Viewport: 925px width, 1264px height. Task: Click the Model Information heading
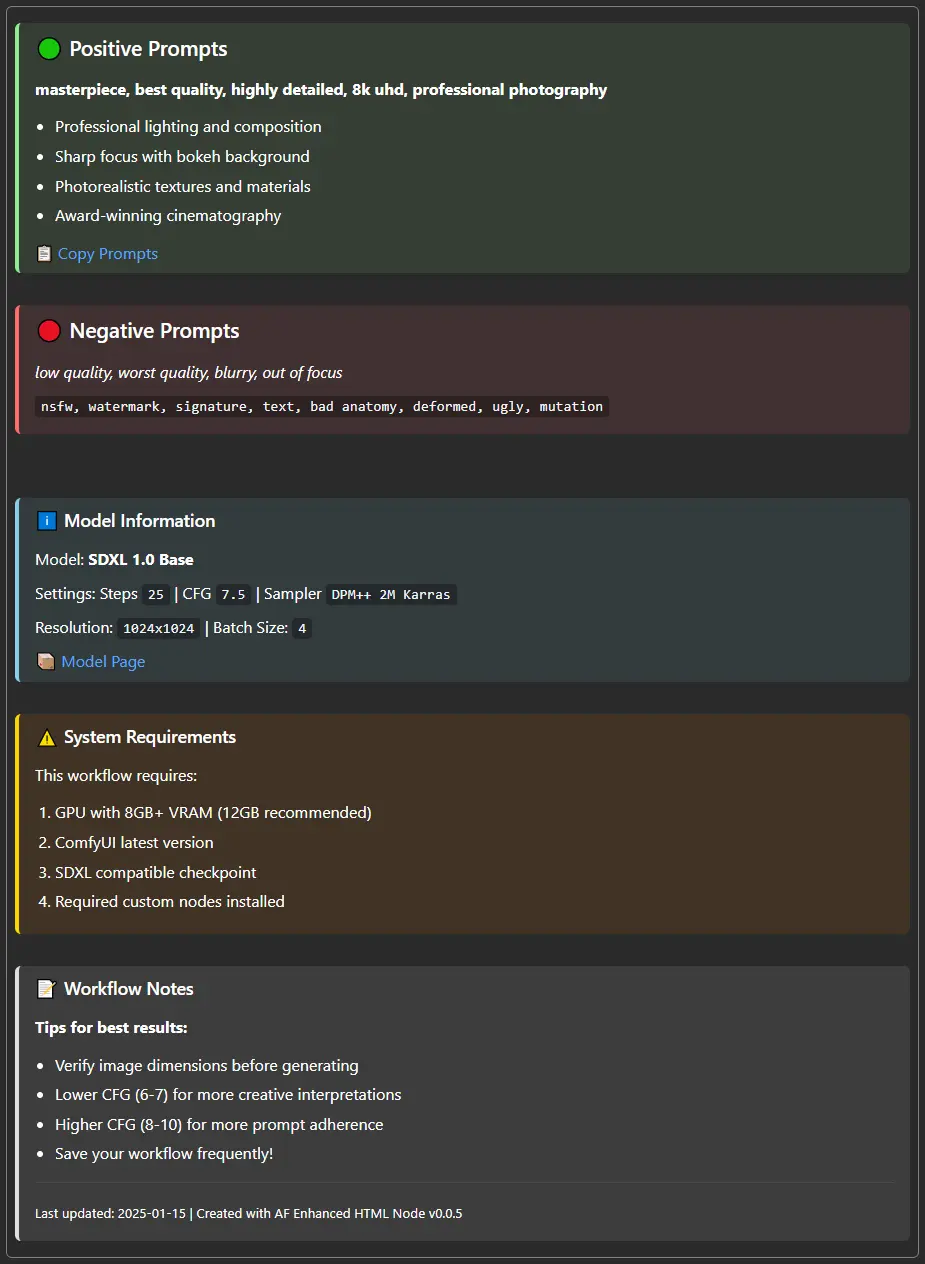(x=139, y=521)
